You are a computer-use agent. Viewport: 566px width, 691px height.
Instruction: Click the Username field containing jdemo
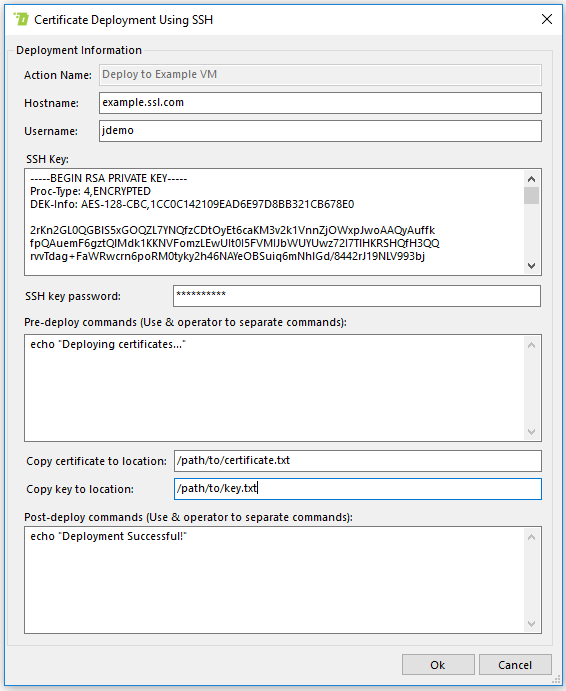click(320, 131)
